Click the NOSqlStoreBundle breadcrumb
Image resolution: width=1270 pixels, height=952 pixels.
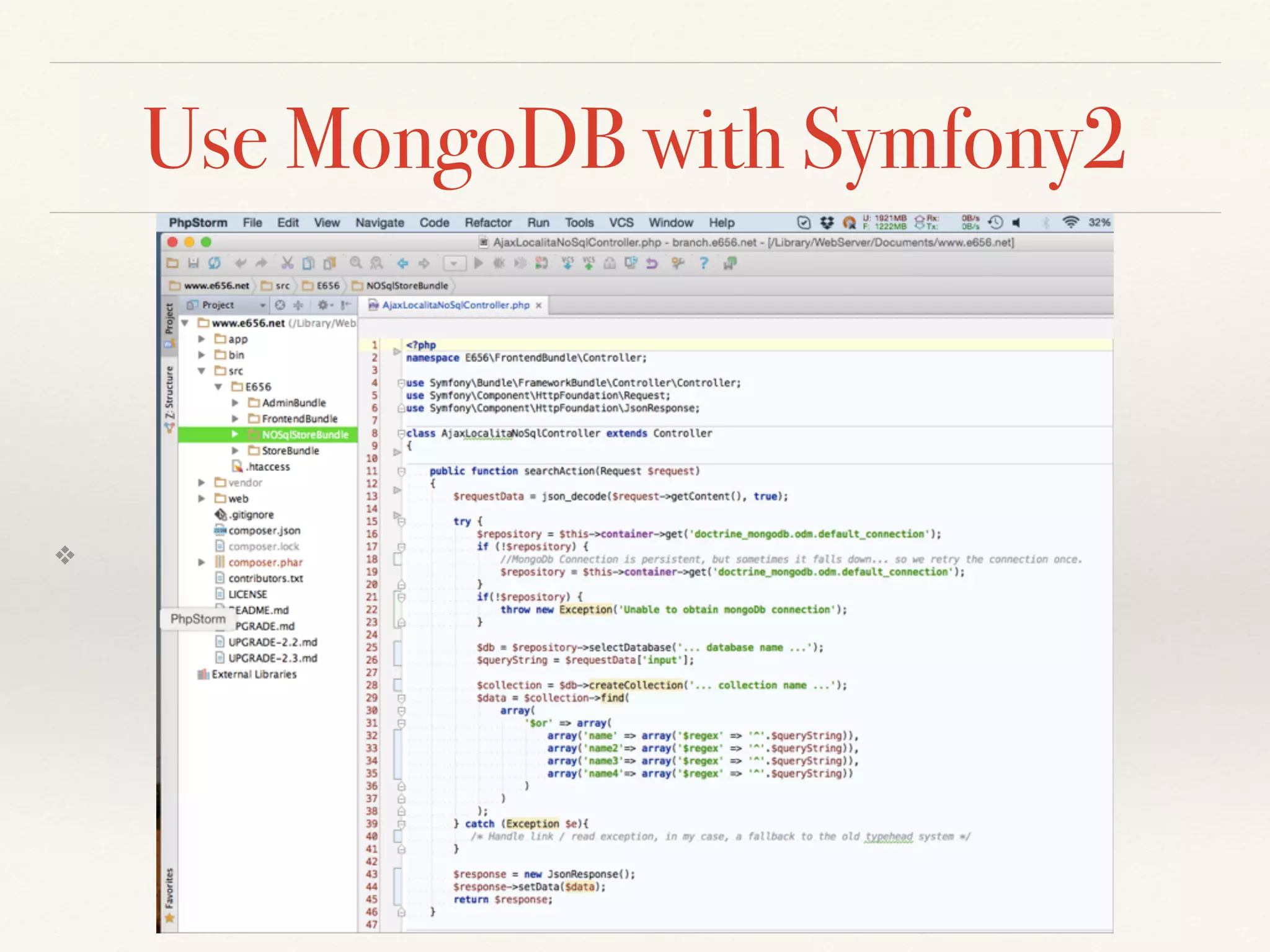pyautogui.click(x=400, y=286)
